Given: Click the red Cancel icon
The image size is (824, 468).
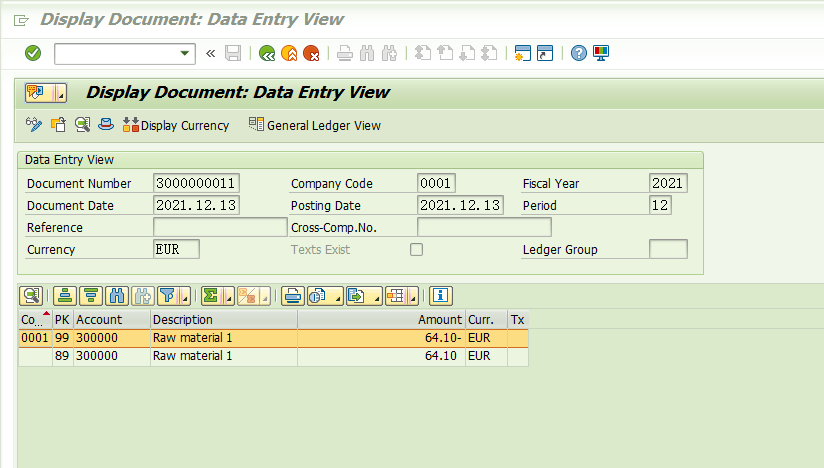Looking at the screenshot, I should click(311, 53).
